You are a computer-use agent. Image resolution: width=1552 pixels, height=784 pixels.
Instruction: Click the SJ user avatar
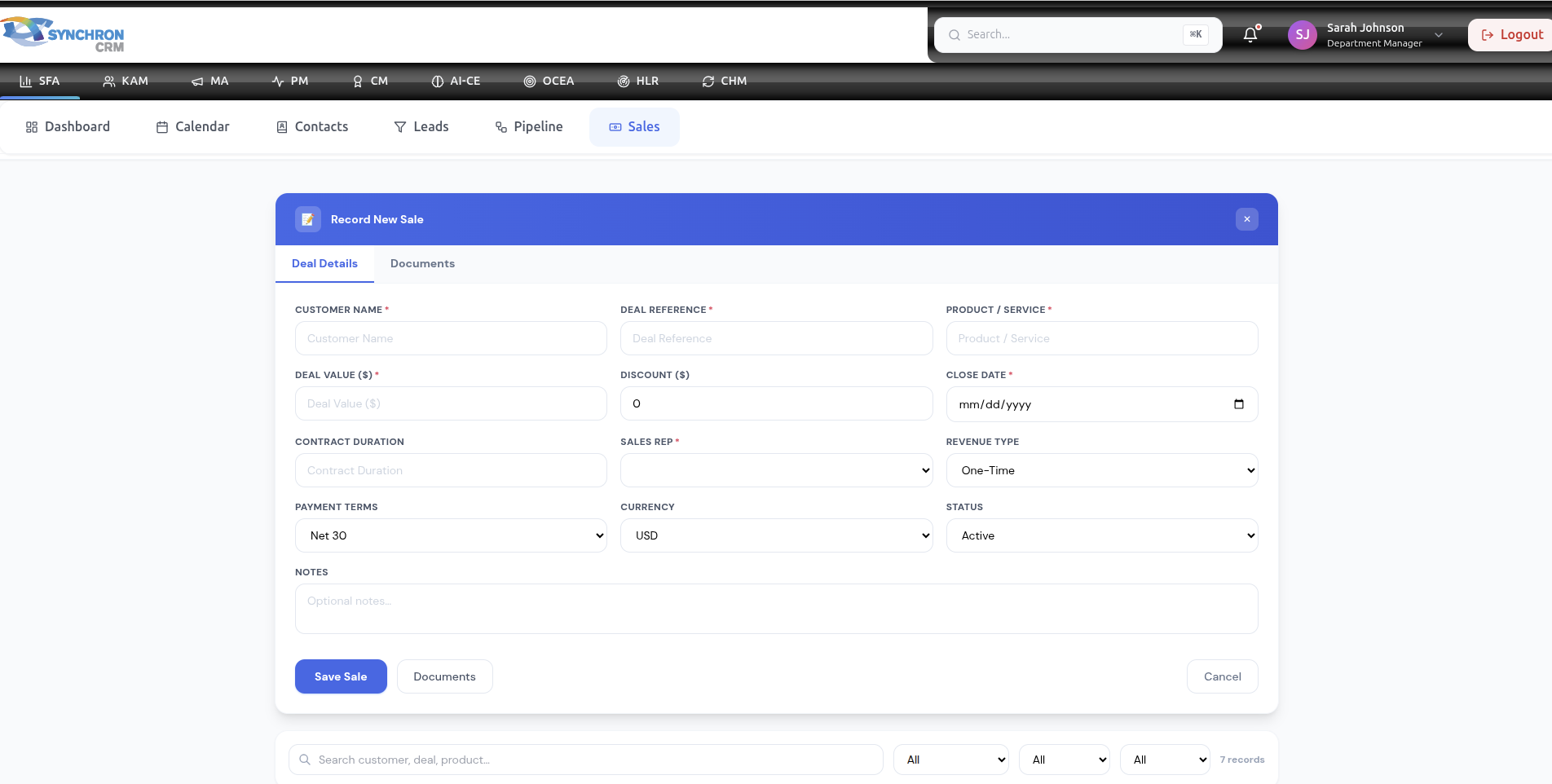[x=1302, y=35]
